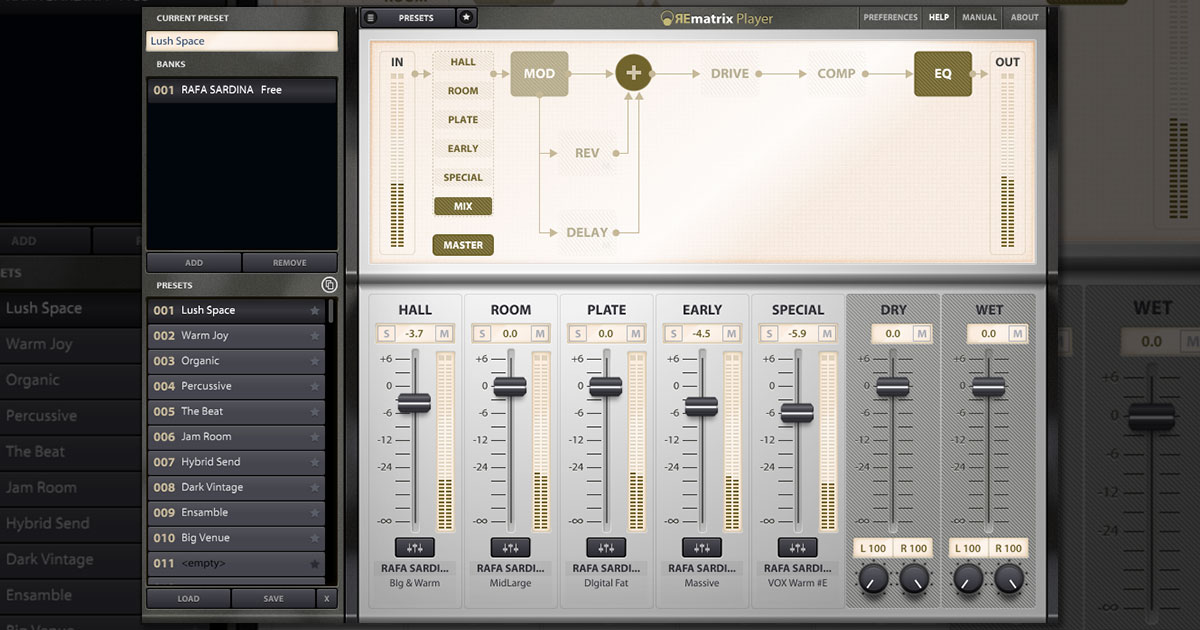Mute the ROOM channel
The height and width of the screenshot is (630, 1200).
(x=540, y=334)
